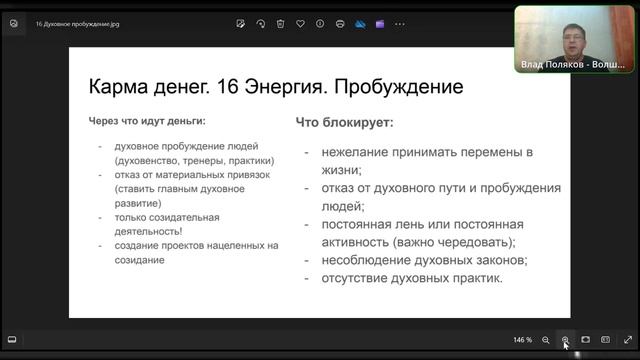Click the line нежелание принимать перемены в
Viewport: 640px width, 360px height.
pyautogui.click(x=427, y=152)
